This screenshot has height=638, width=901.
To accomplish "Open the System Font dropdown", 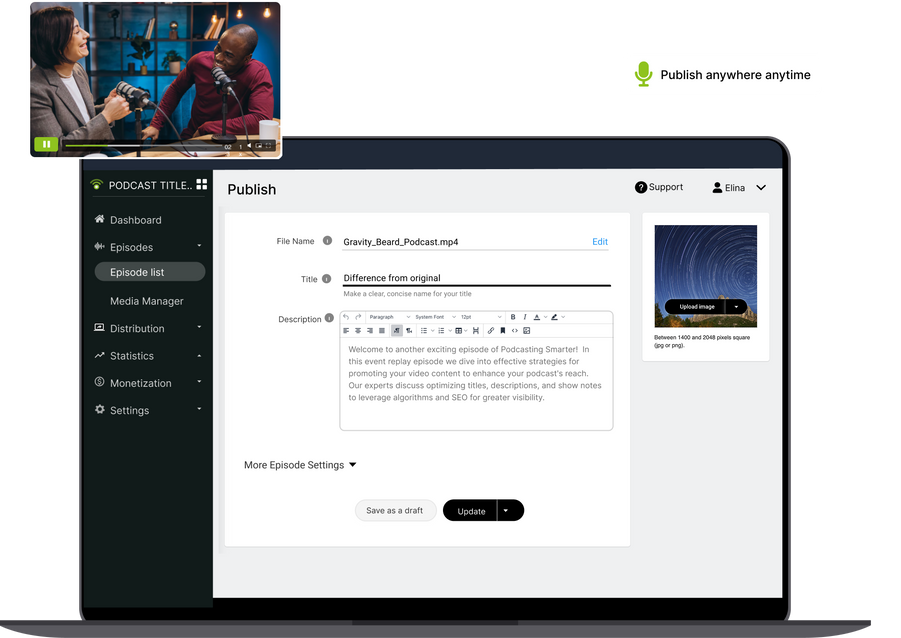I will tap(435, 317).
